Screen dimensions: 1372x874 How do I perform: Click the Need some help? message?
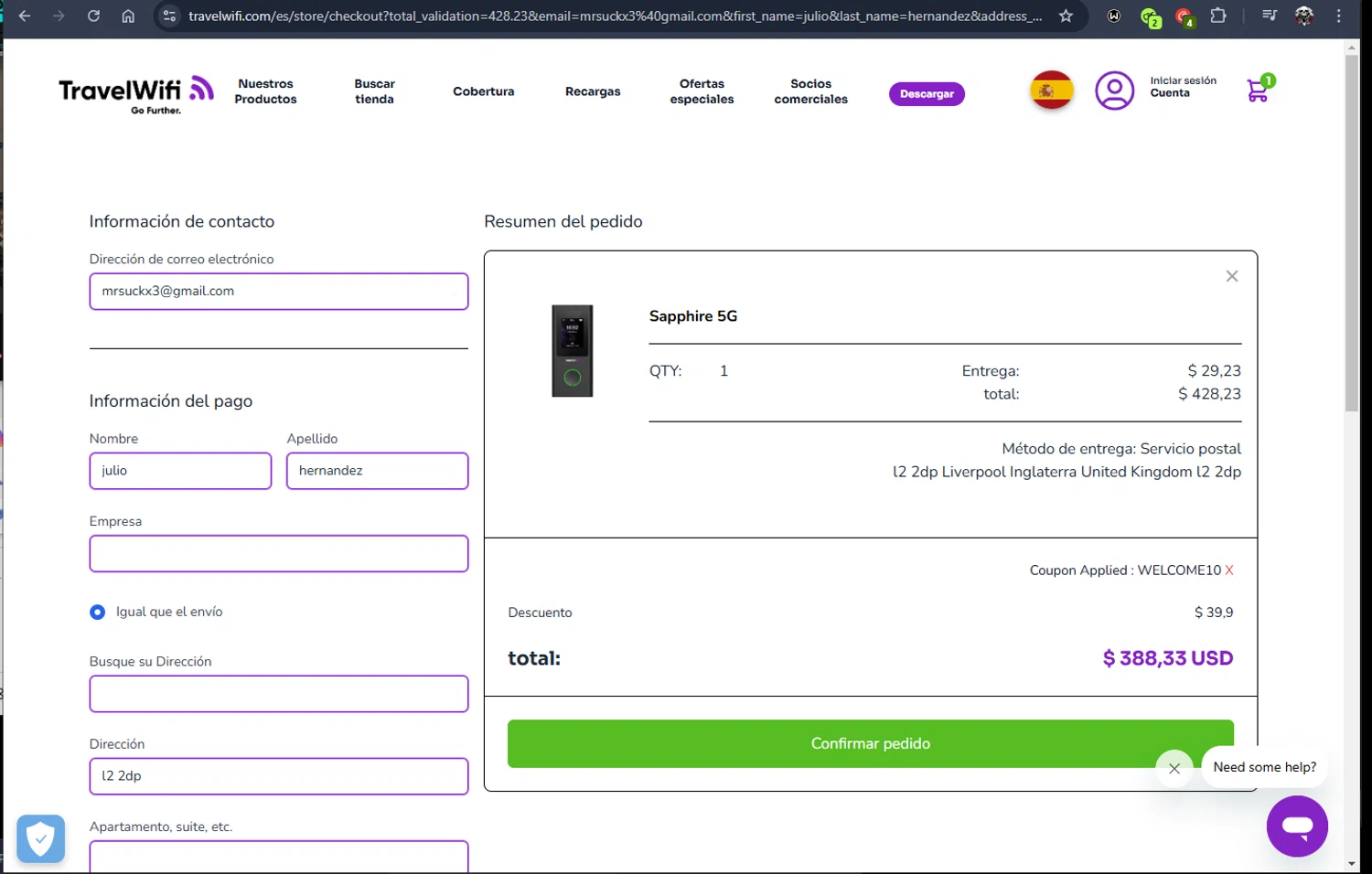[x=1264, y=767]
